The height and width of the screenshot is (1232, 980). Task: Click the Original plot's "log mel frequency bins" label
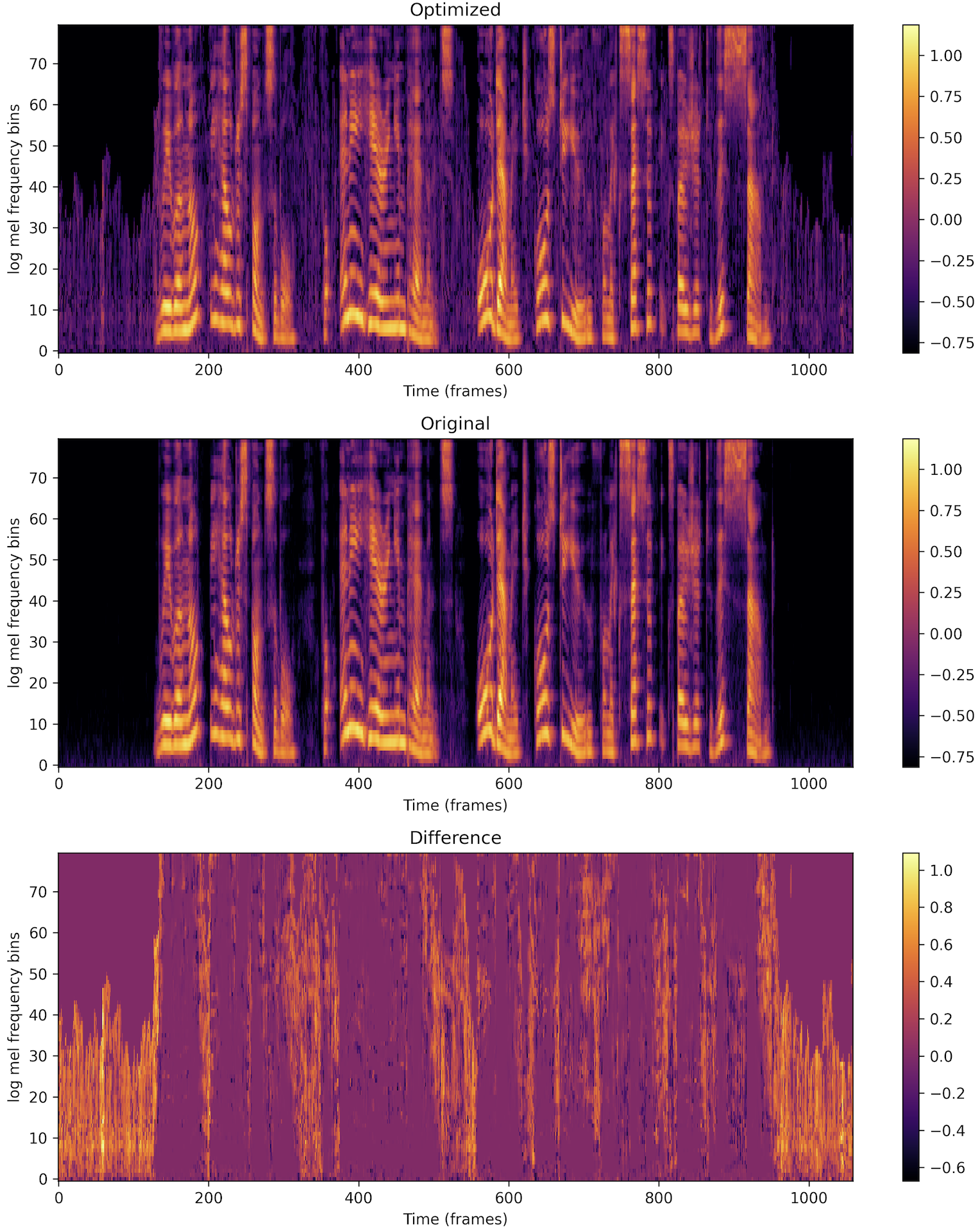(14, 603)
